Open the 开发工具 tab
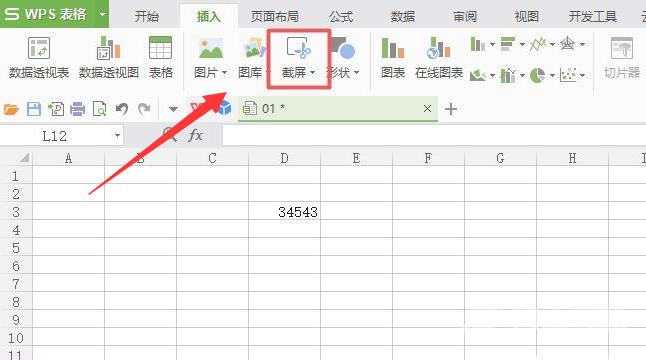 pyautogui.click(x=593, y=16)
